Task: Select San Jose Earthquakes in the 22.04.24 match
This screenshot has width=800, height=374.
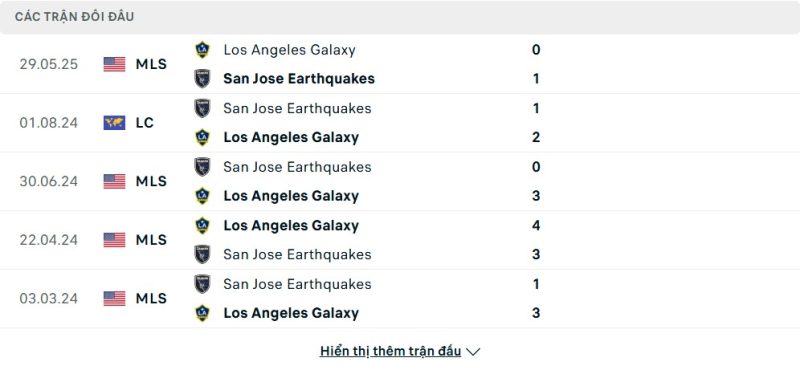Action: click(297, 254)
